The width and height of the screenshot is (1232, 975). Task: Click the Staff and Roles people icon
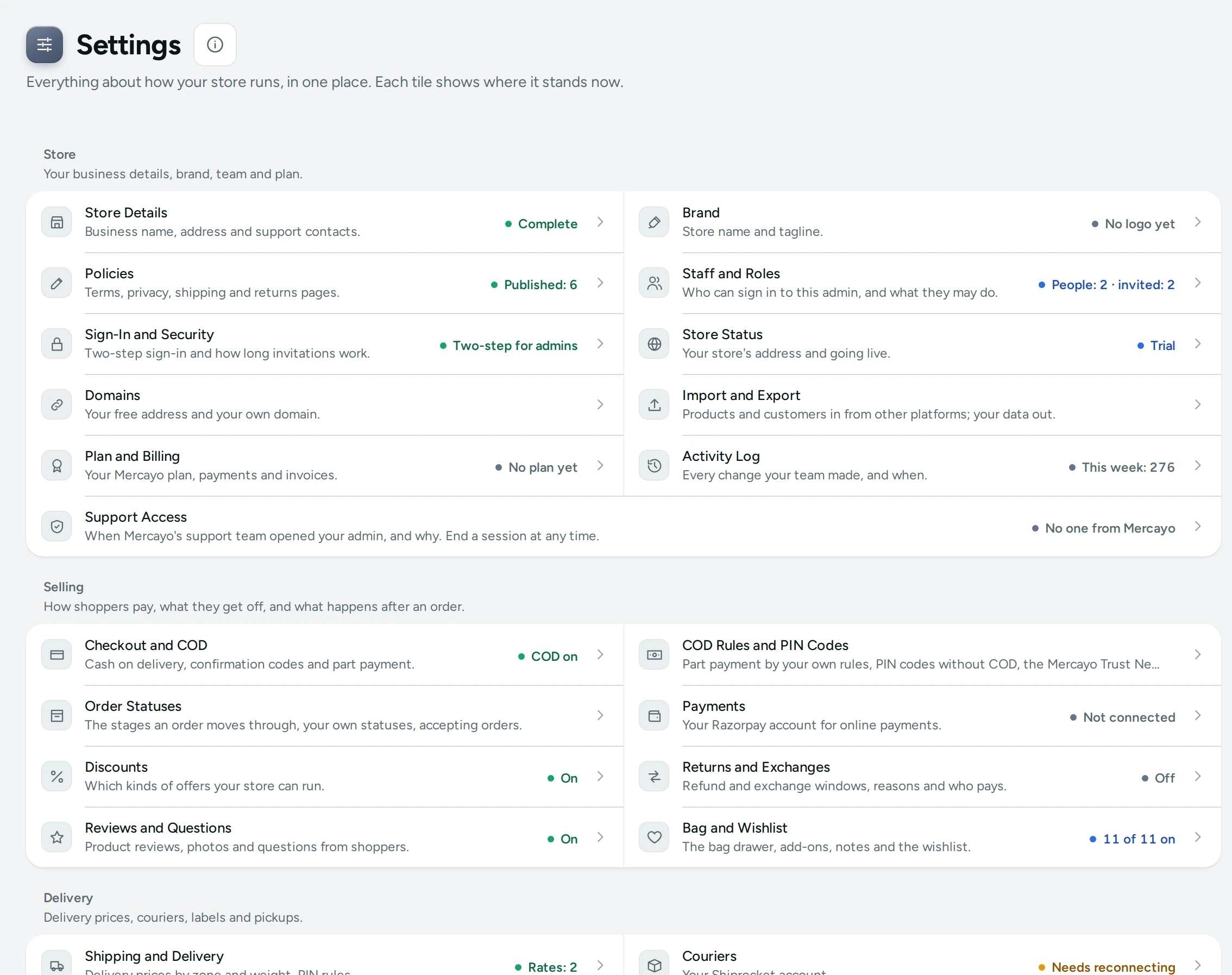(654, 283)
